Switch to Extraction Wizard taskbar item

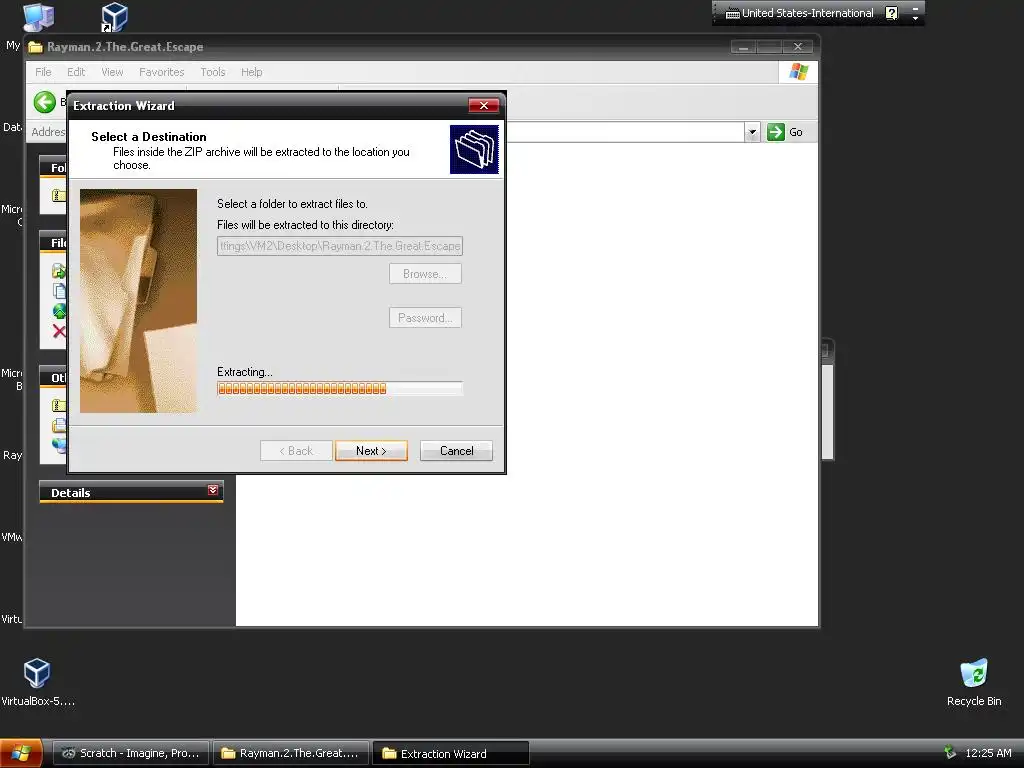click(451, 753)
